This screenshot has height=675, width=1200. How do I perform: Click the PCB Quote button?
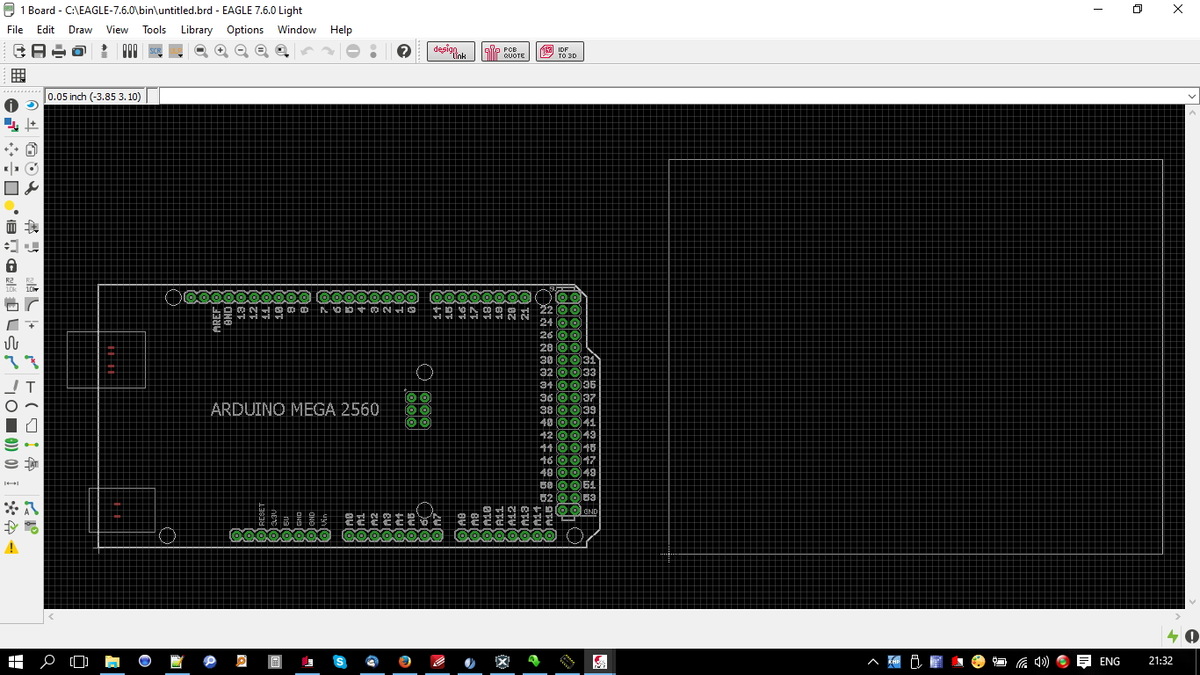[x=505, y=52]
